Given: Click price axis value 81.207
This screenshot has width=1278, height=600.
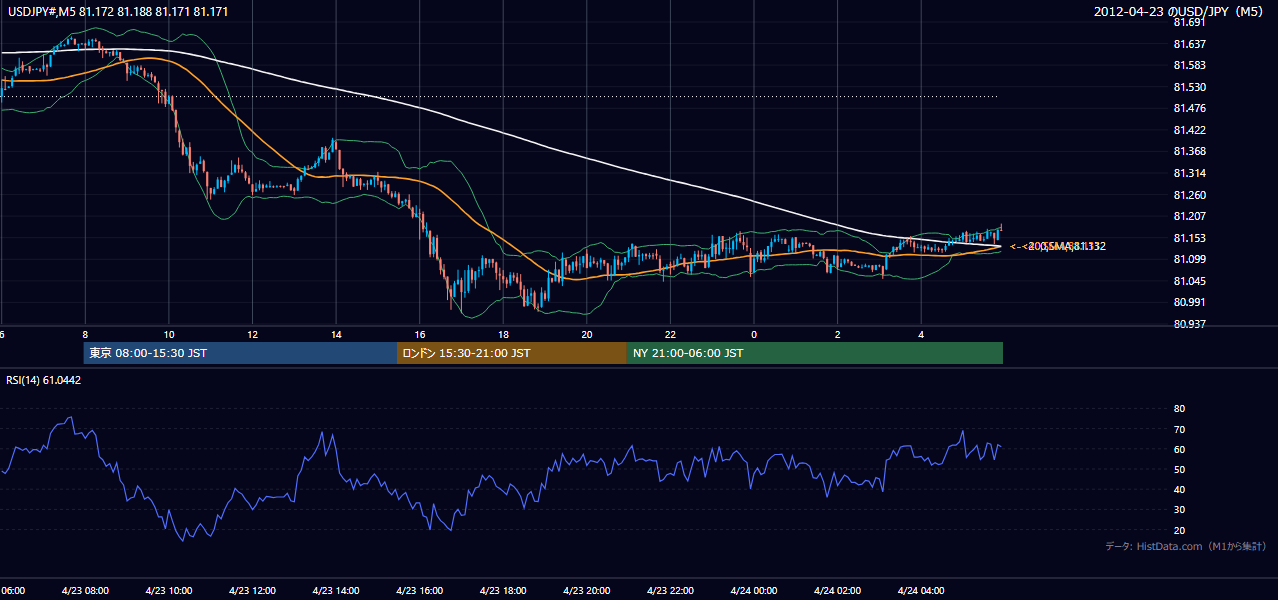Looking at the screenshot, I should click(x=1189, y=216).
